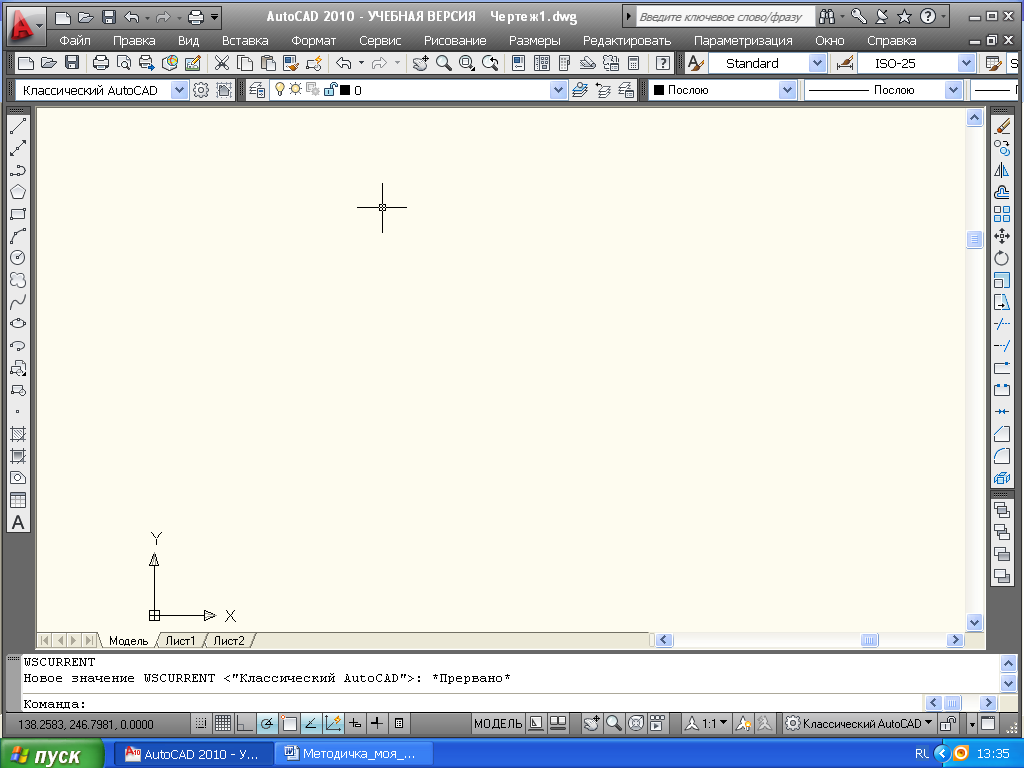
Task: Click the Plot (print) icon in standard toolbar
Action: 101,63
